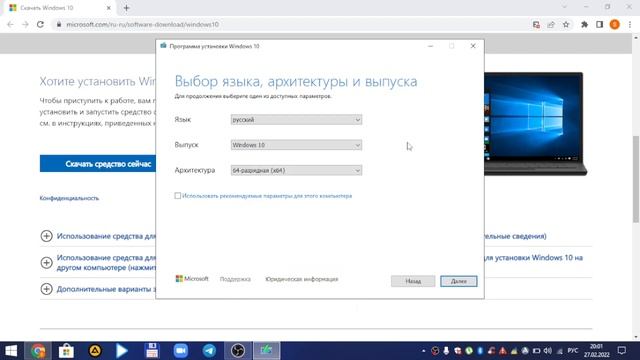This screenshot has width=640, height=360.
Task: Open Zoom from the taskbar
Action: pos(180,351)
